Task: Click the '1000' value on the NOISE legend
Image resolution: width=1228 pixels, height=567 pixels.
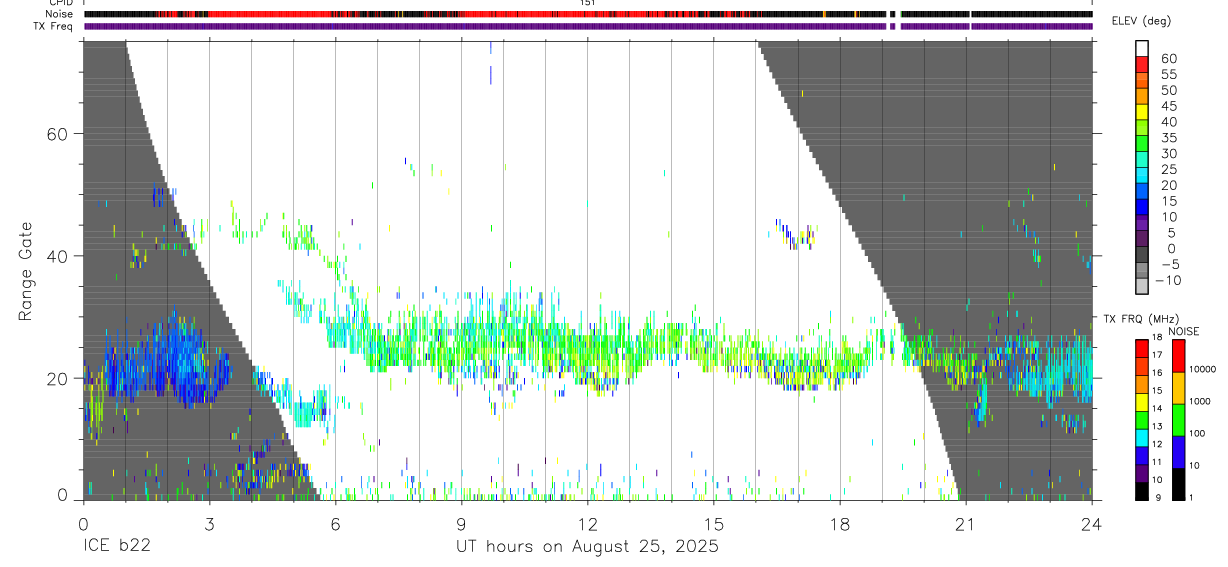Action: coord(1200,402)
